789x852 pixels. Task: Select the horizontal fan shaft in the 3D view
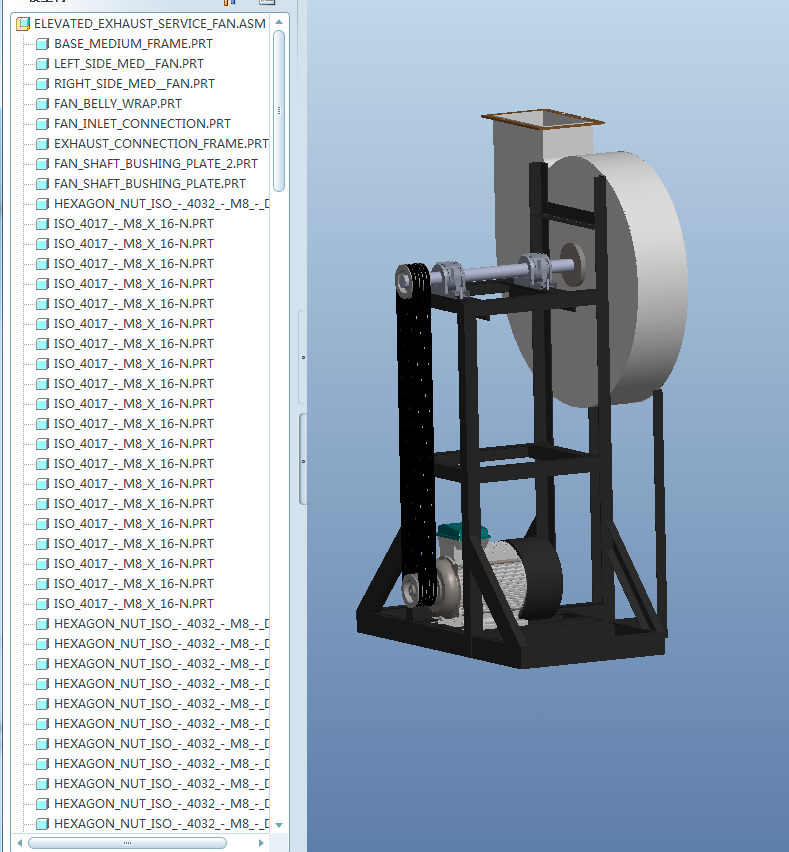[x=492, y=271]
